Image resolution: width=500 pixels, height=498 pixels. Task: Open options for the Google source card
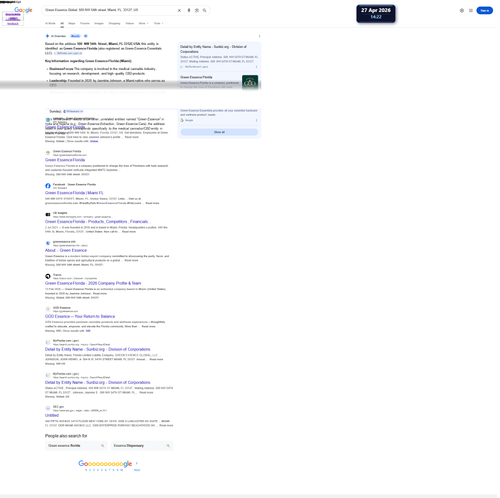pos(256,120)
